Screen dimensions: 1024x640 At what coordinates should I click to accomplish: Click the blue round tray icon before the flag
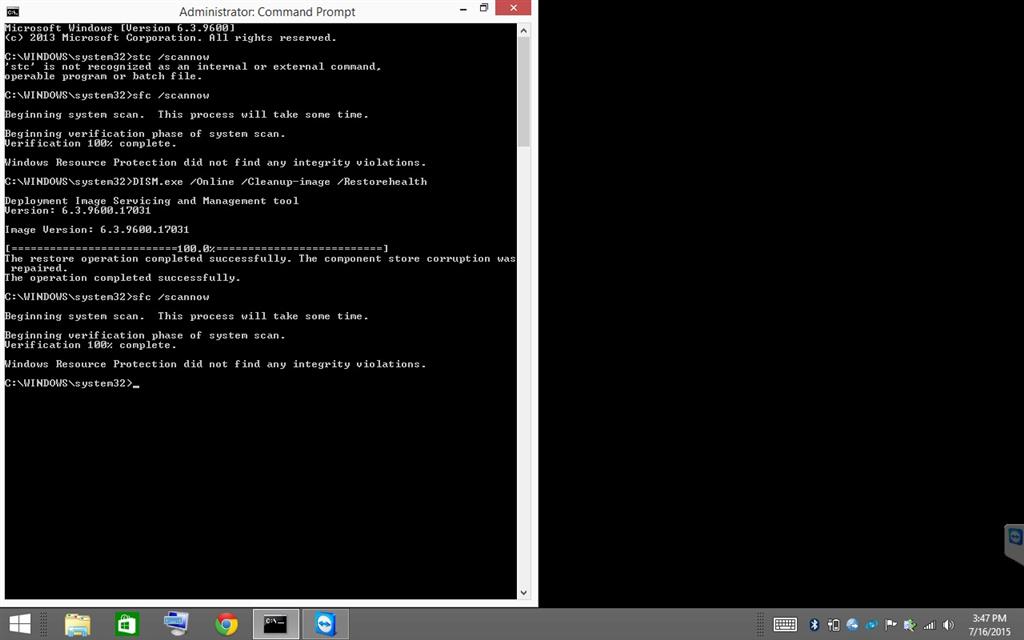pos(872,625)
